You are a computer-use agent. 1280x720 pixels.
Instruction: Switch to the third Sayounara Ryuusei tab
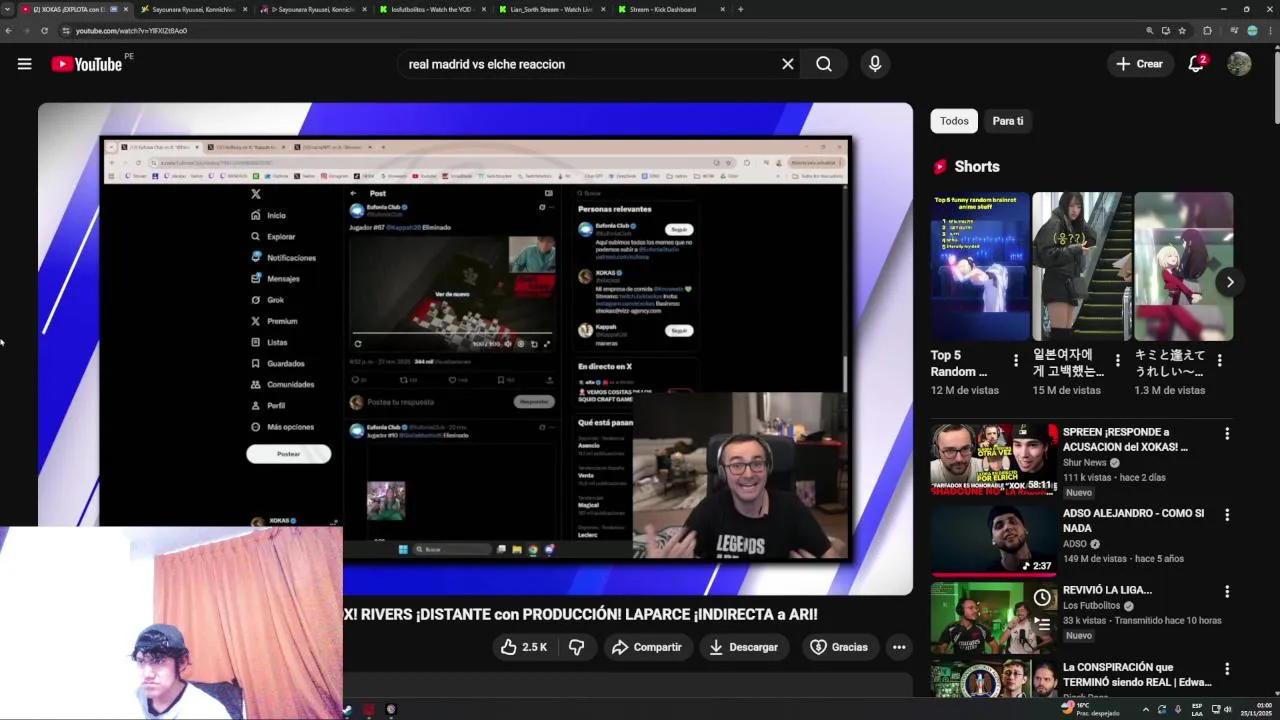[x=312, y=9]
